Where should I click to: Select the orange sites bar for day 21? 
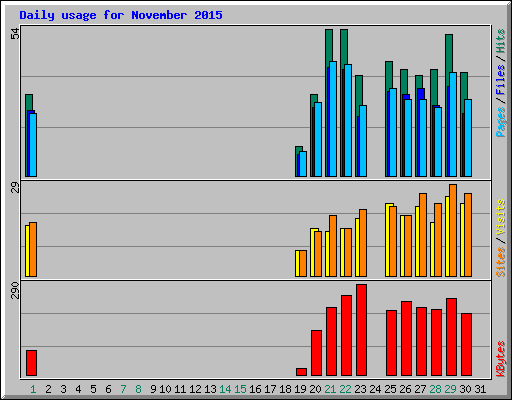[333, 246]
